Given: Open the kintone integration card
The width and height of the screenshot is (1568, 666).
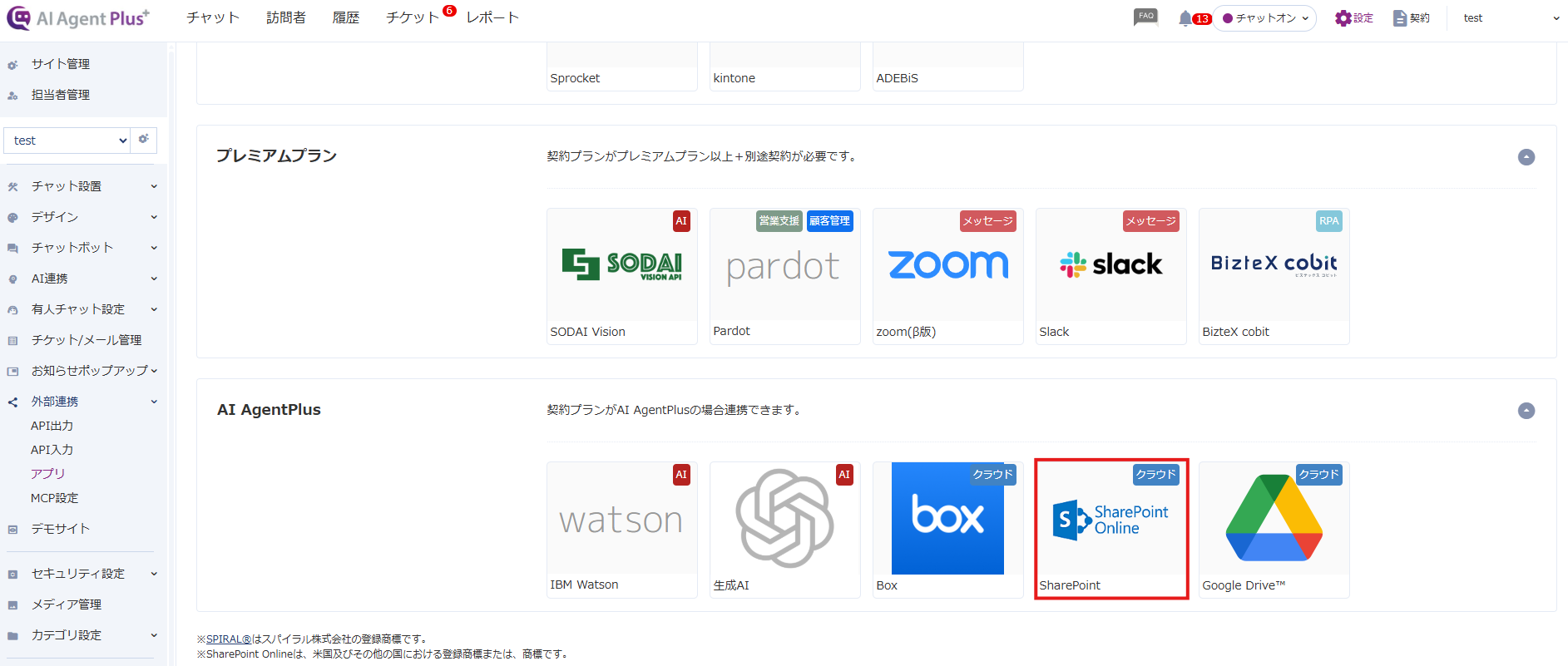Looking at the screenshot, I should (x=785, y=67).
